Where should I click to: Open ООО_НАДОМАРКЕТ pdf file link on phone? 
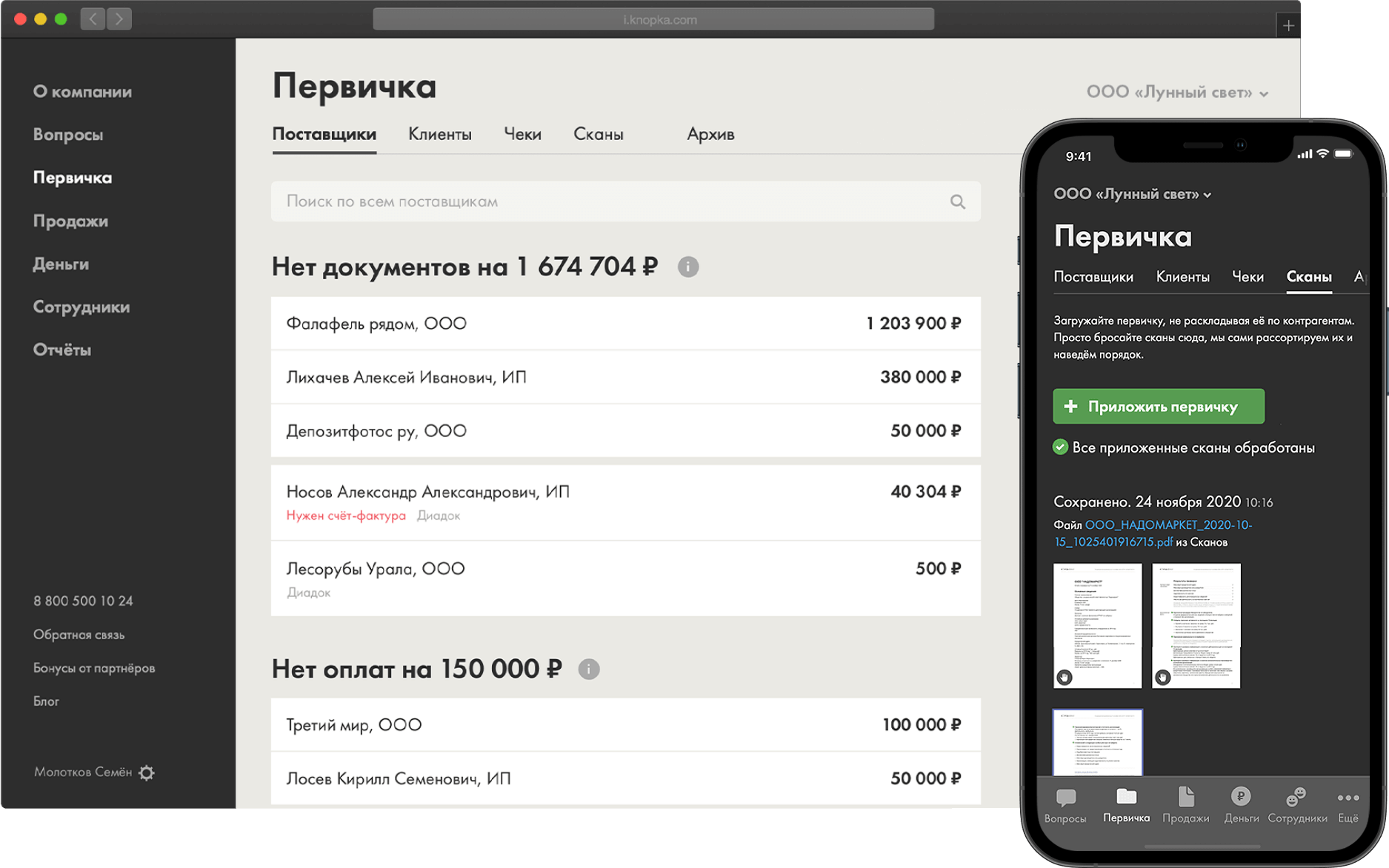coord(1153,533)
